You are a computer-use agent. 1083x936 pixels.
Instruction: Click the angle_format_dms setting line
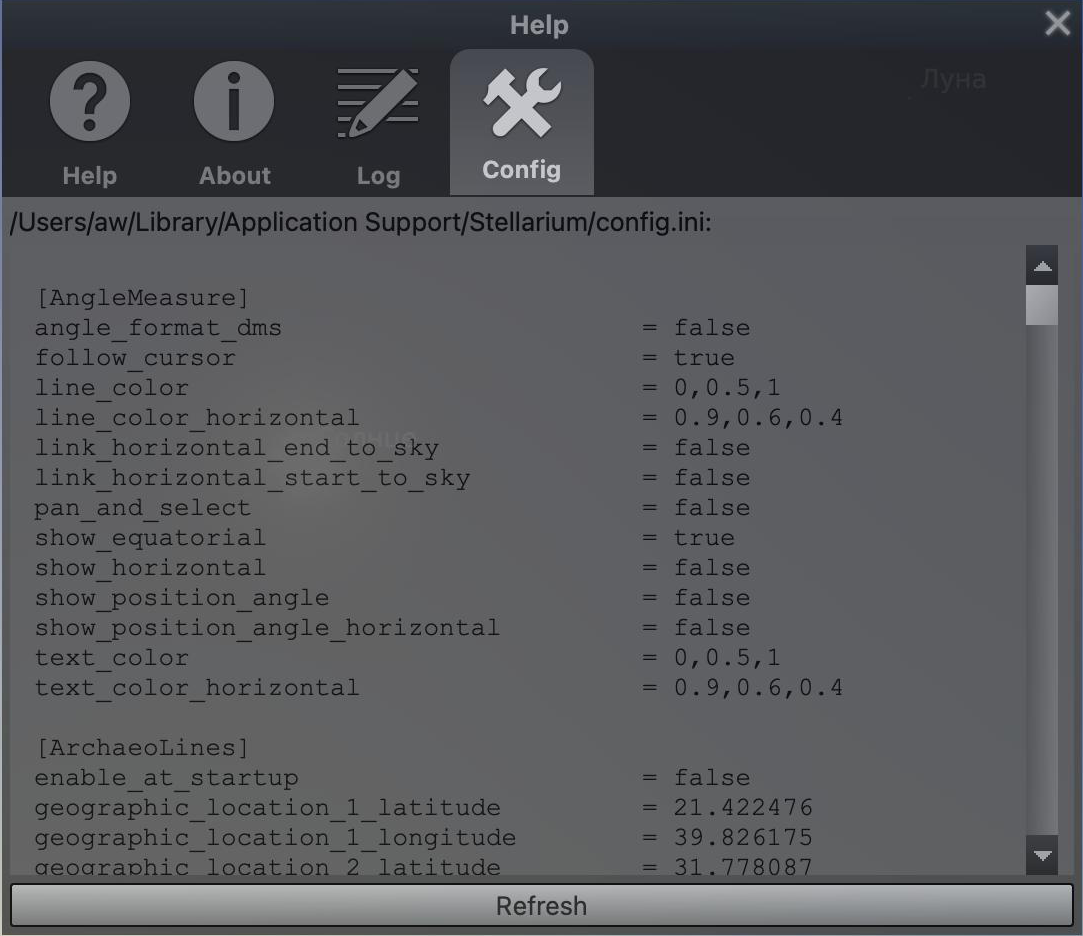pyautogui.click(x=158, y=328)
